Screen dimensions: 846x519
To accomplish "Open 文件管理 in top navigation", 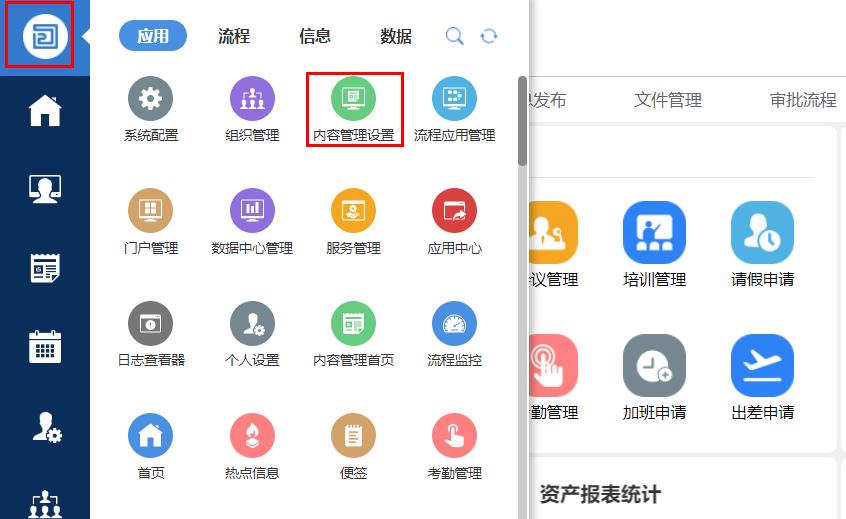I will (667, 100).
